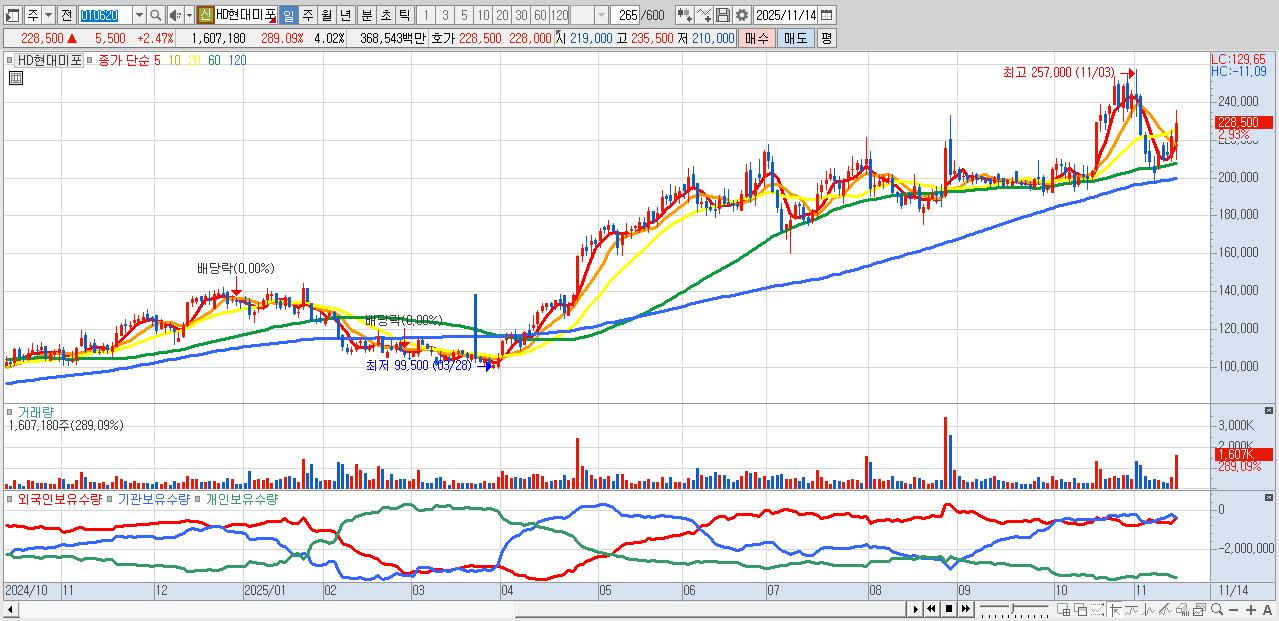Click the vertical line chart icon at bottom

coord(1148,609)
